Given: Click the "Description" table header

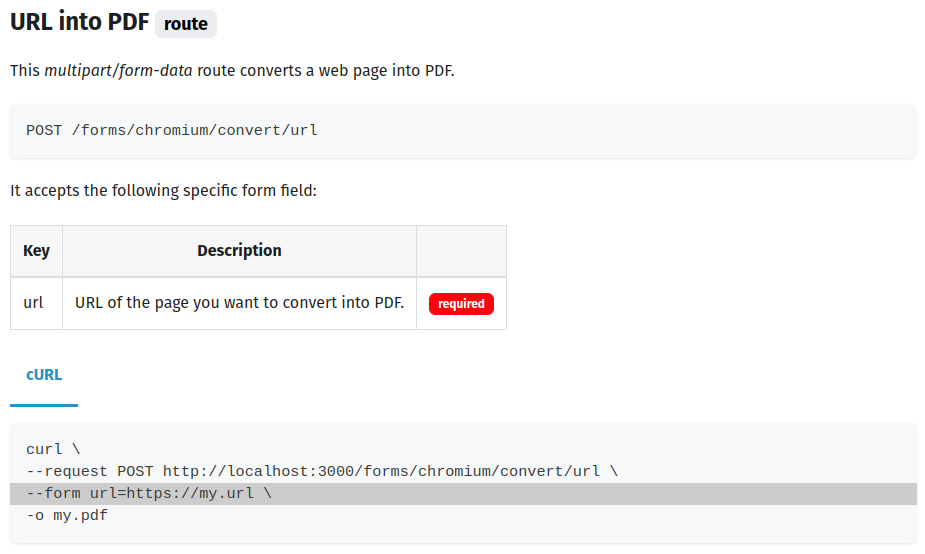Looking at the screenshot, I should [x=239, y=251].
